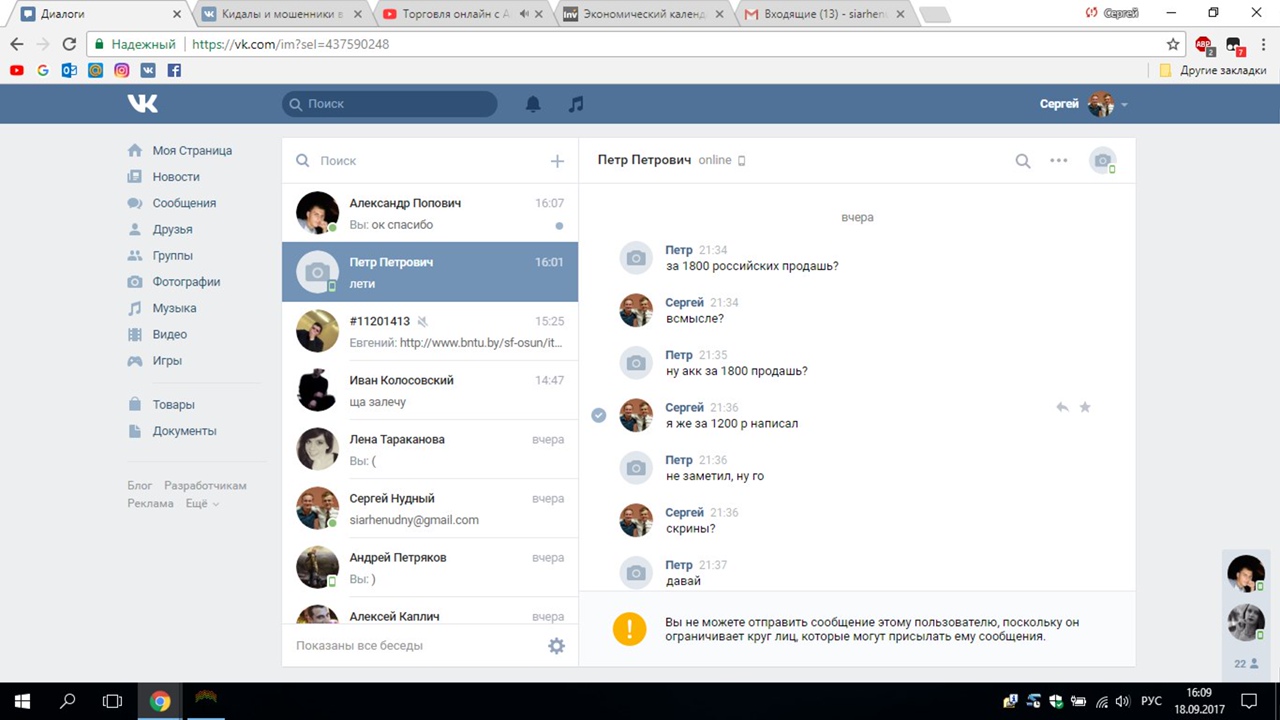
Task: Open three-dots conversation actions menu
Action: pos(1058,161)
